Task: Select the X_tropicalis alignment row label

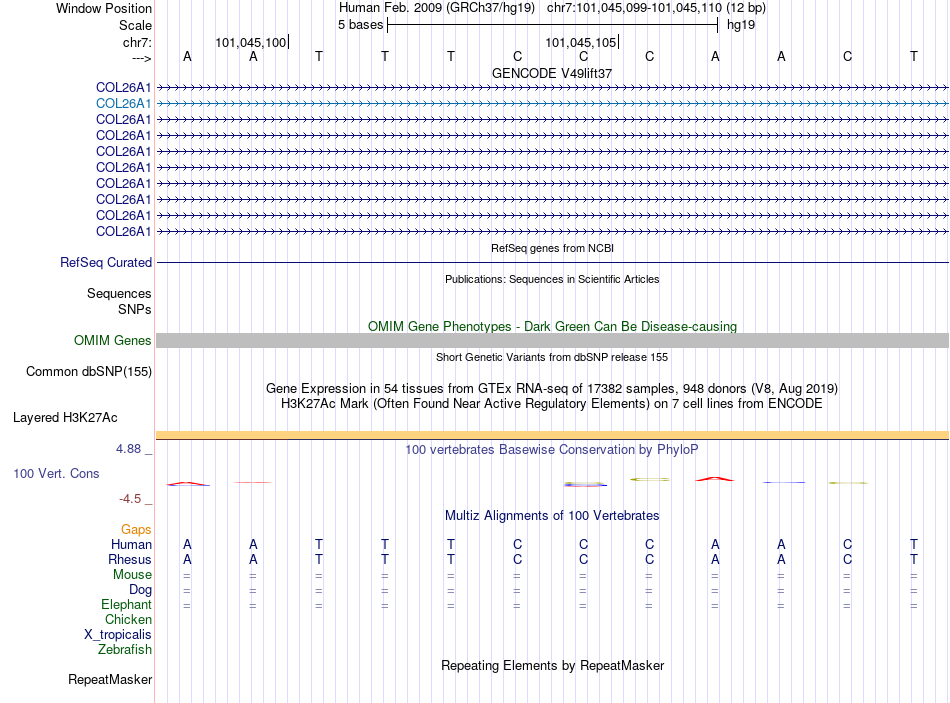Action: [x=118, y=635]
